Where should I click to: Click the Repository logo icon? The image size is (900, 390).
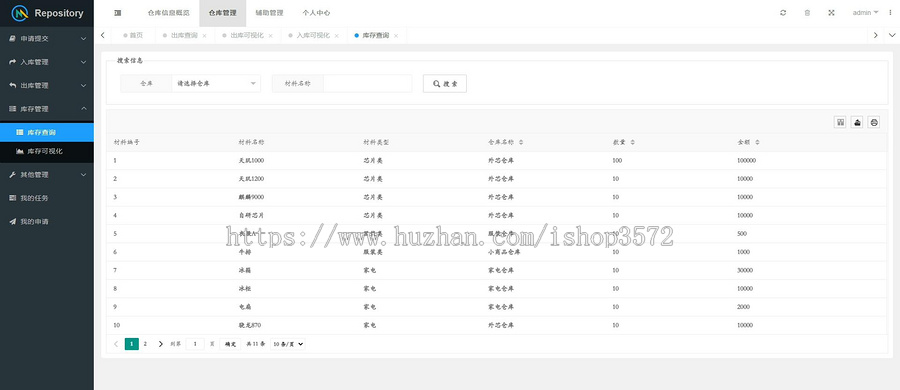click(20, 13)
